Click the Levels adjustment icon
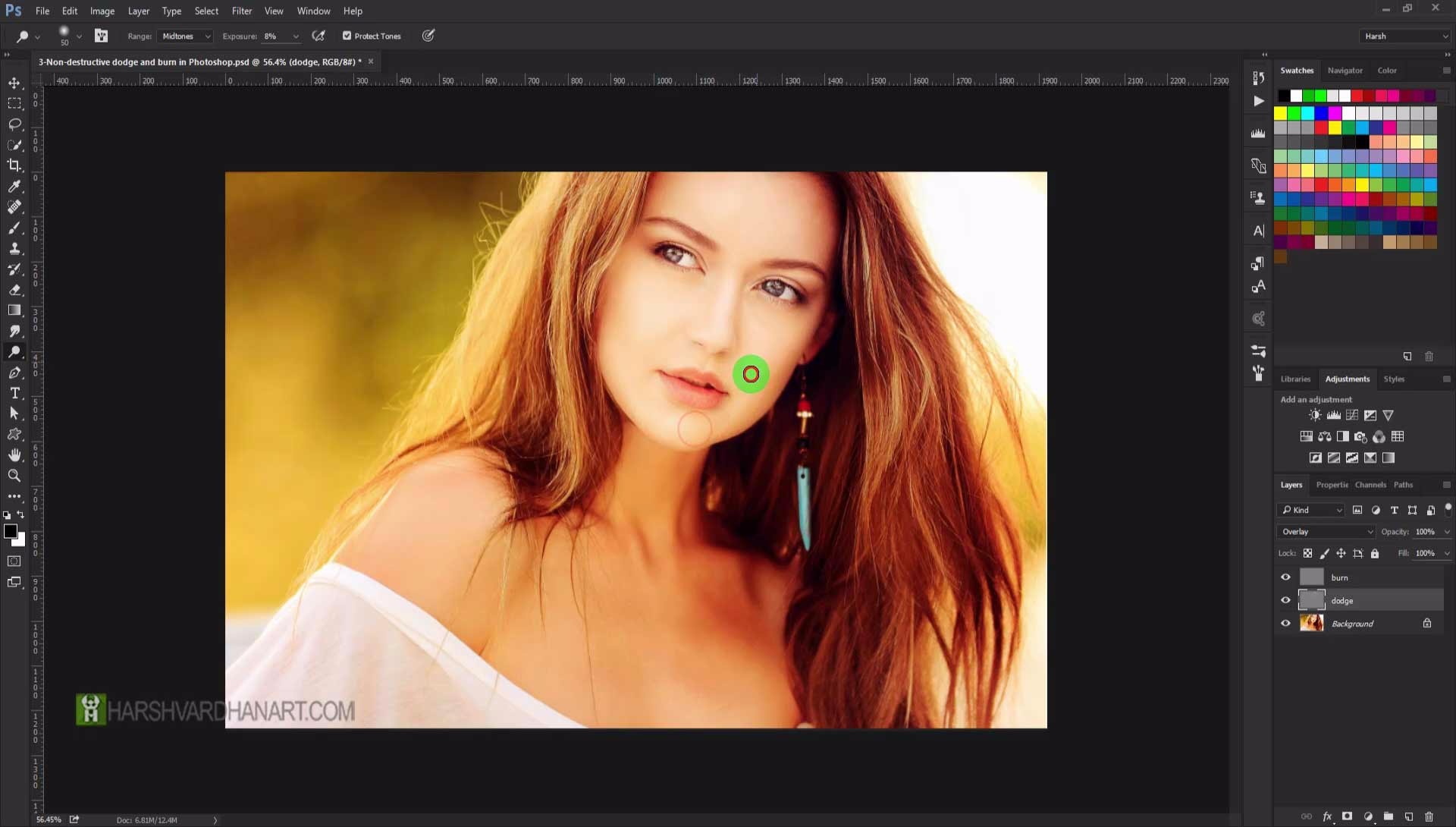The image size is (1456, 827). coord(1333,415)
